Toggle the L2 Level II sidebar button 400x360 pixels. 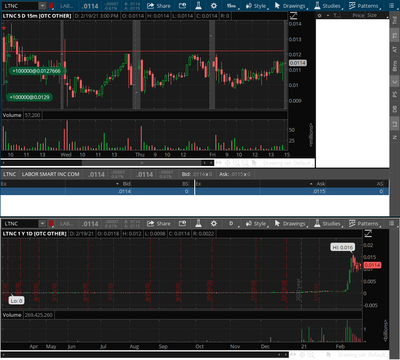(394, 124)
